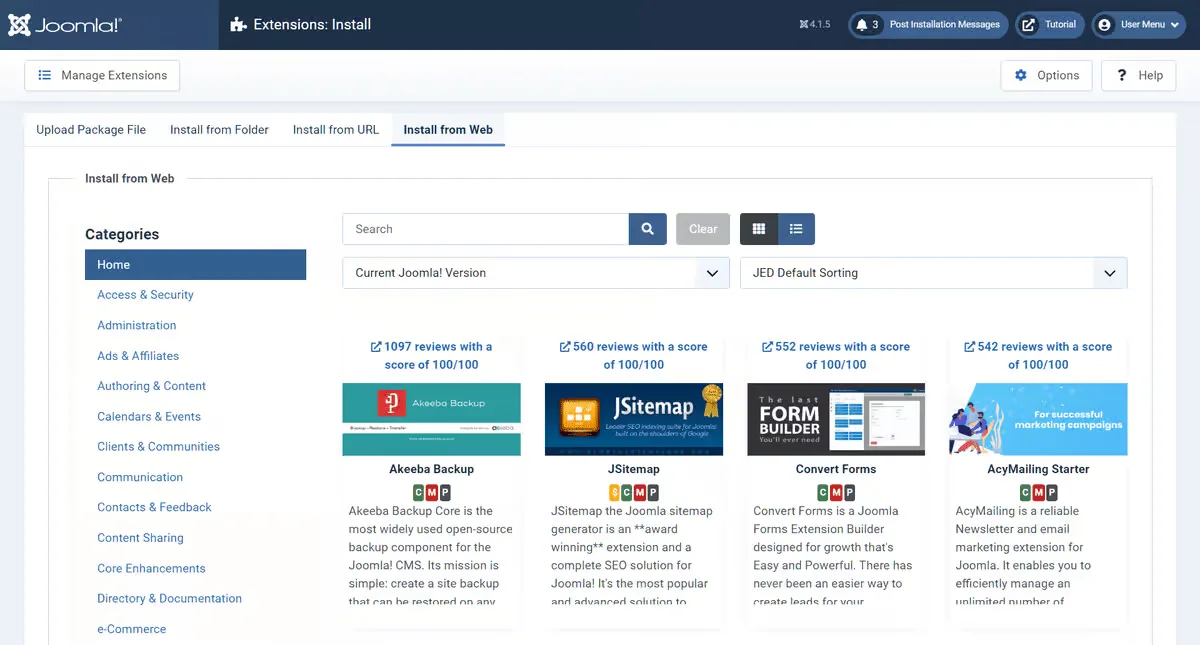Click the Akeeba Backup thumbnail image
The width and height of the screenshot is (1200, 645).
431,419
